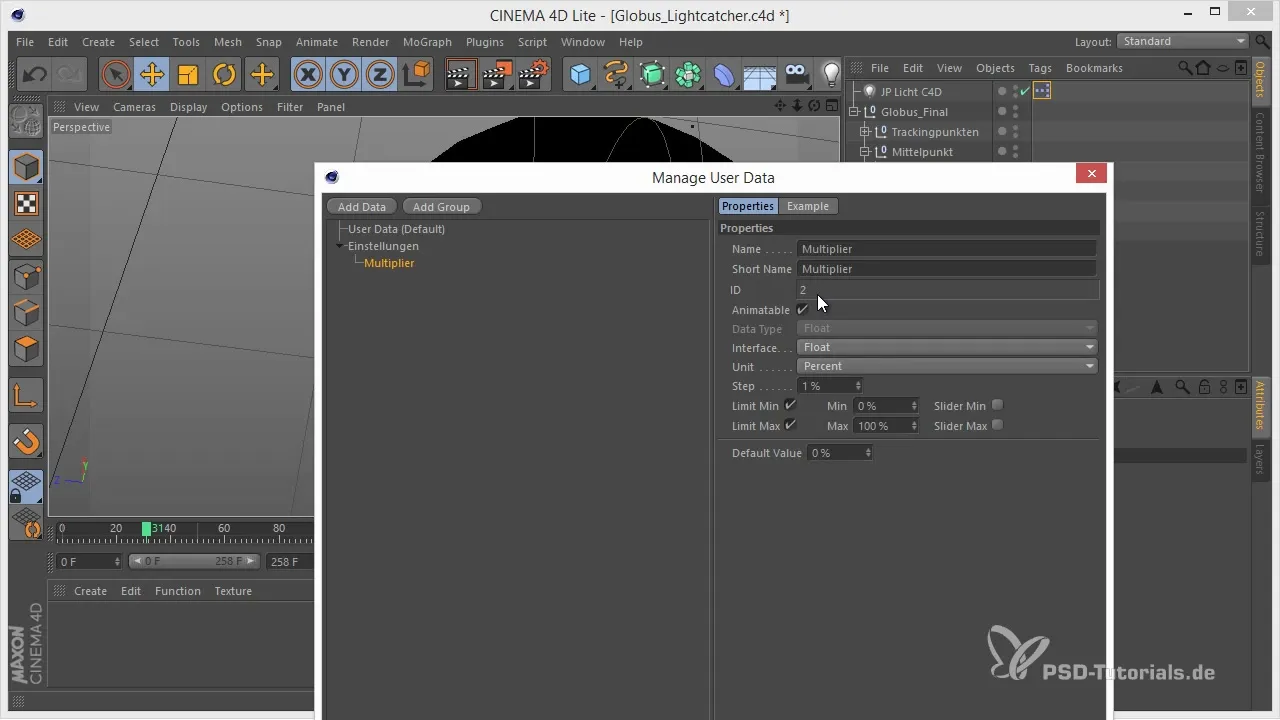The width and height of the screenshot is (1280, 720).
Task: Switch to the Example tab
Action: (x=808, y=206)
